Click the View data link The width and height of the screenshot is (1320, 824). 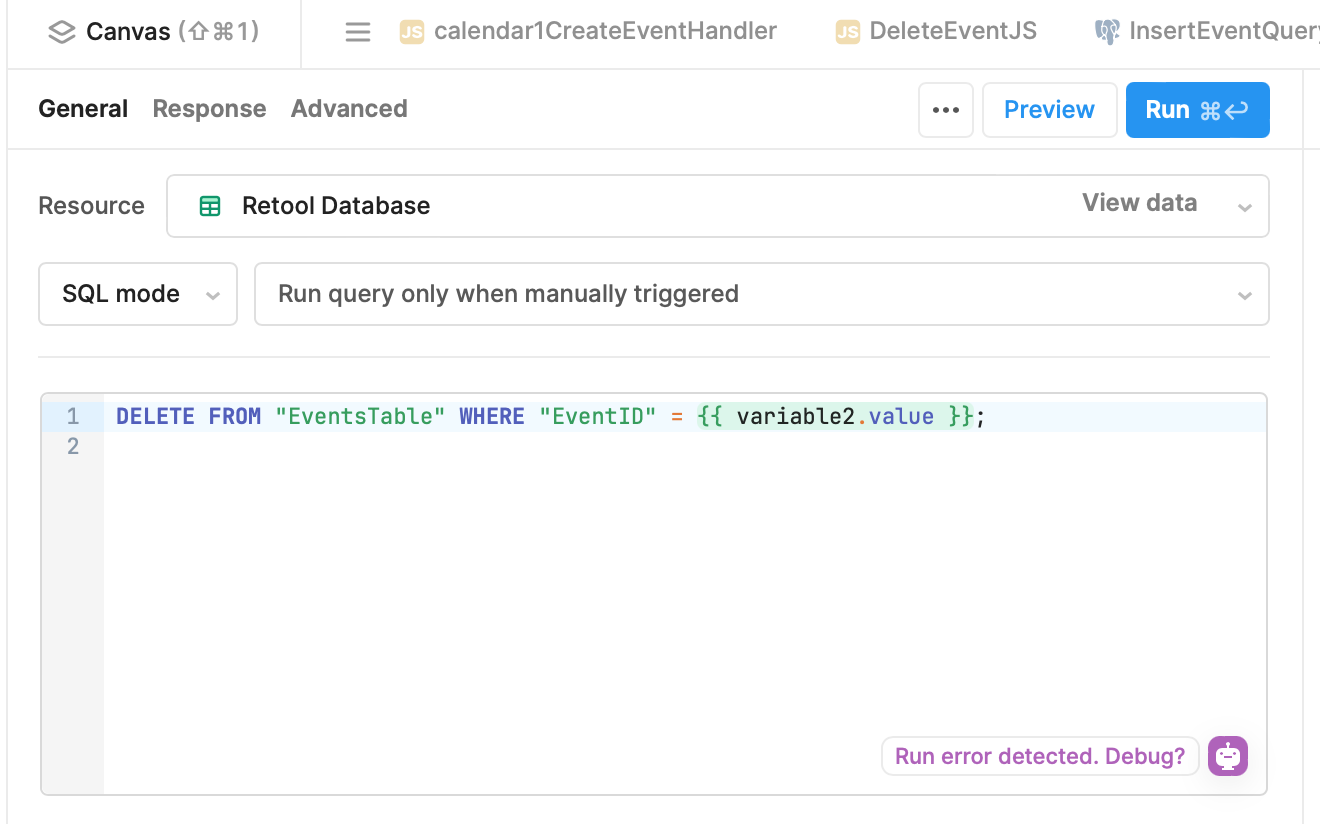(1139, 203)
